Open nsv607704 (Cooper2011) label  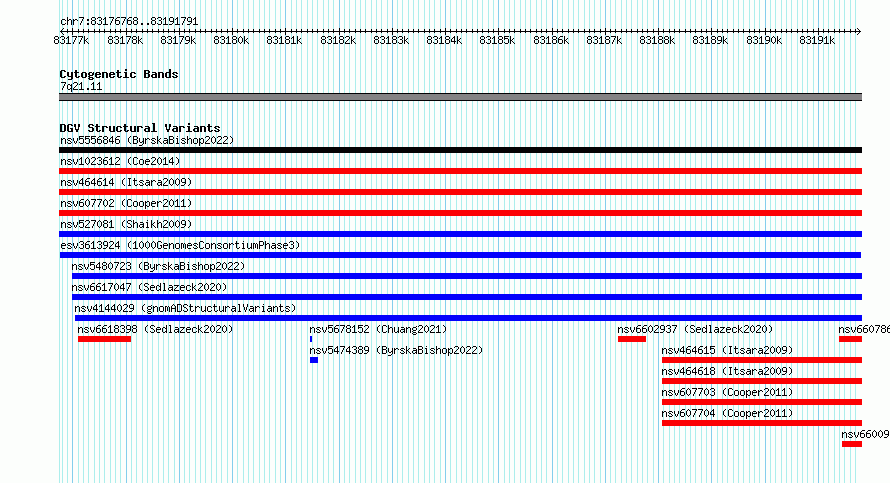(x=727, y=413)
